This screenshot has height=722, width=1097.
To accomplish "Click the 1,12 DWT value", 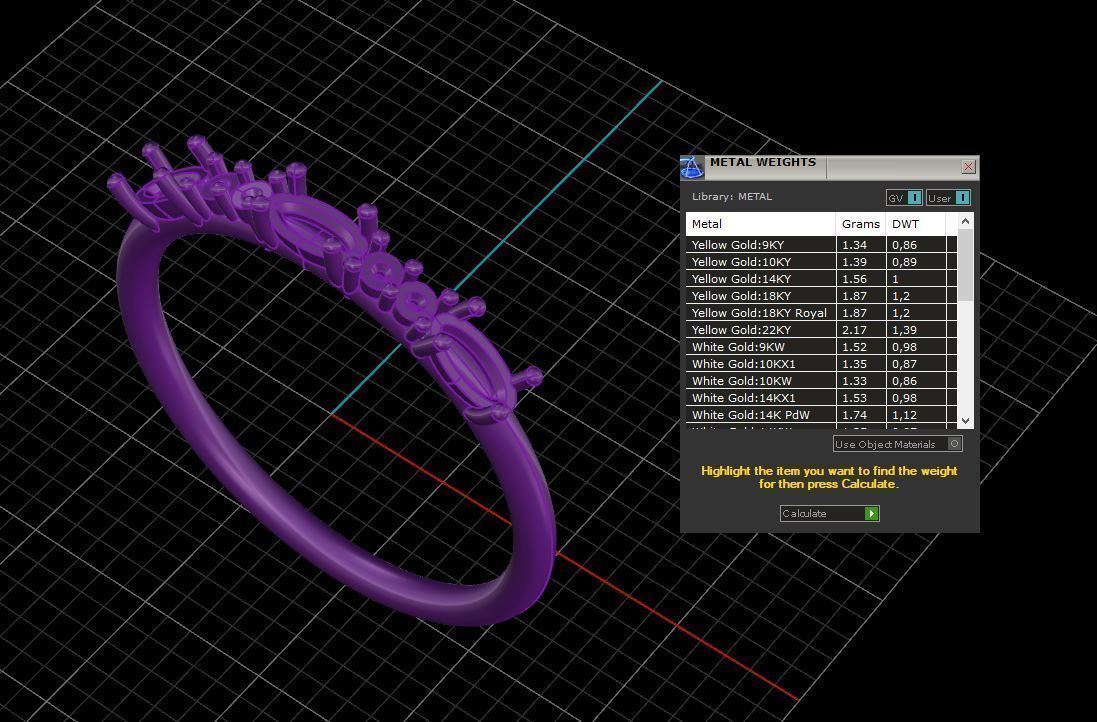I will pos(904,415).
